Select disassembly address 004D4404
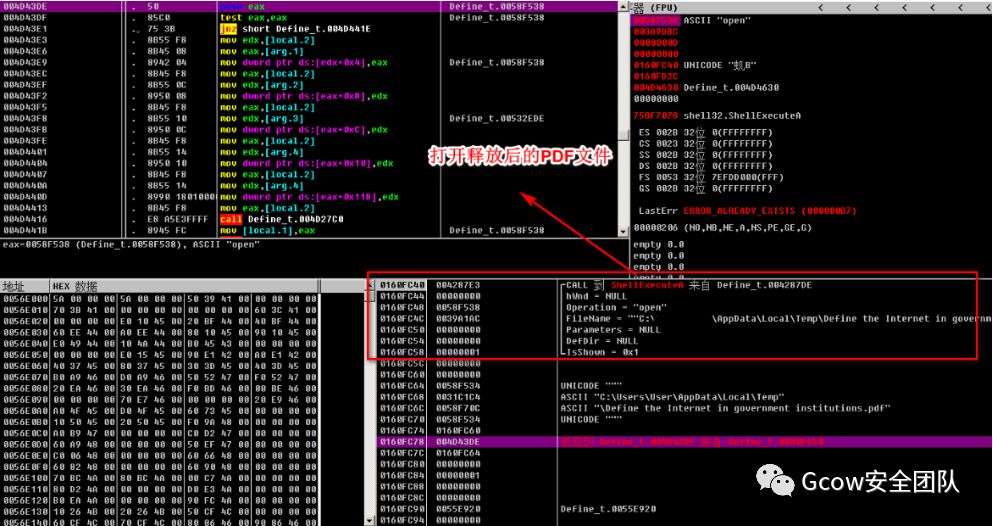Viewport: 993px width, 526px height. click(26, 163)
